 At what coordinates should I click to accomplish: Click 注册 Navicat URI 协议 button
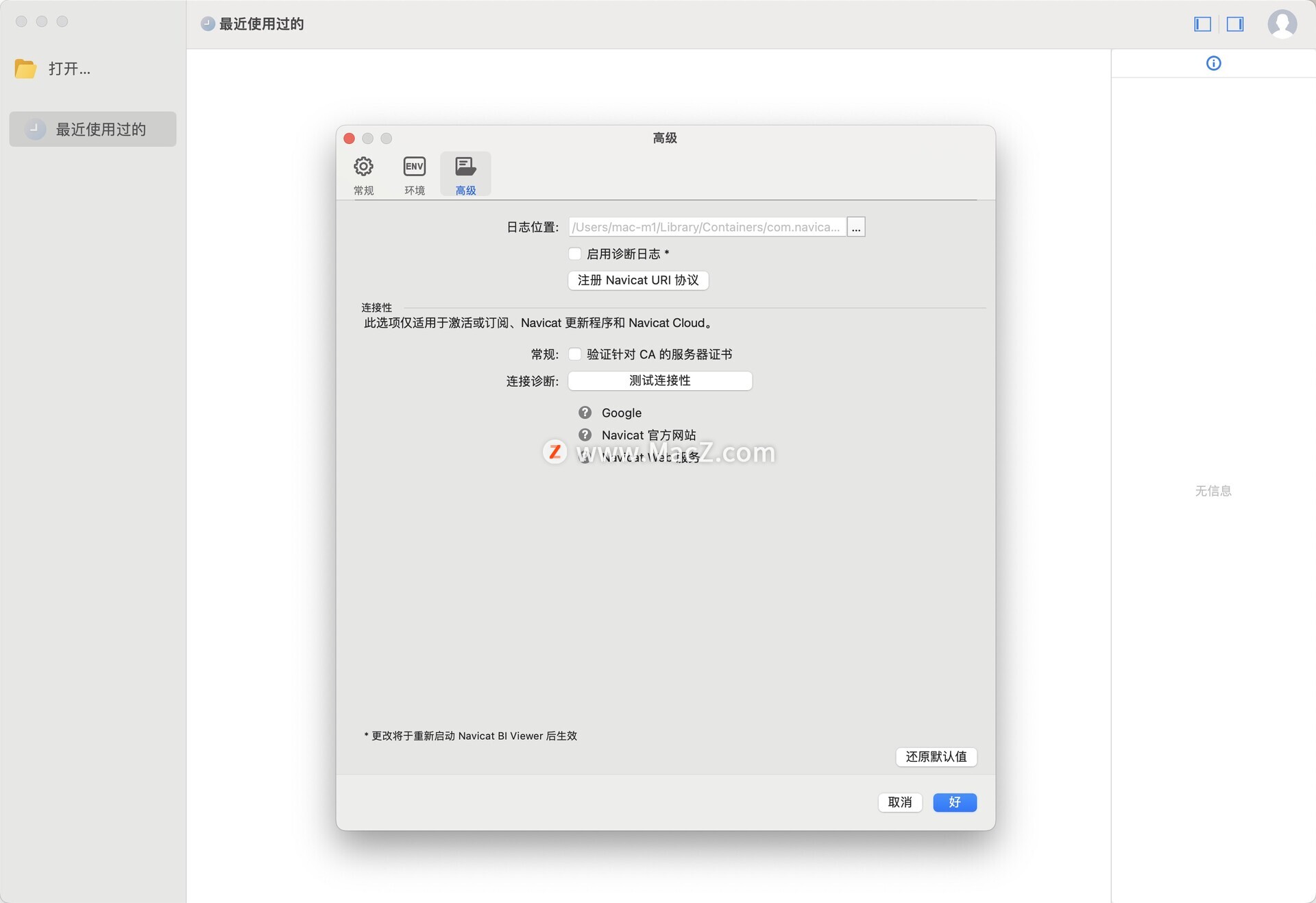click(638, 280)
